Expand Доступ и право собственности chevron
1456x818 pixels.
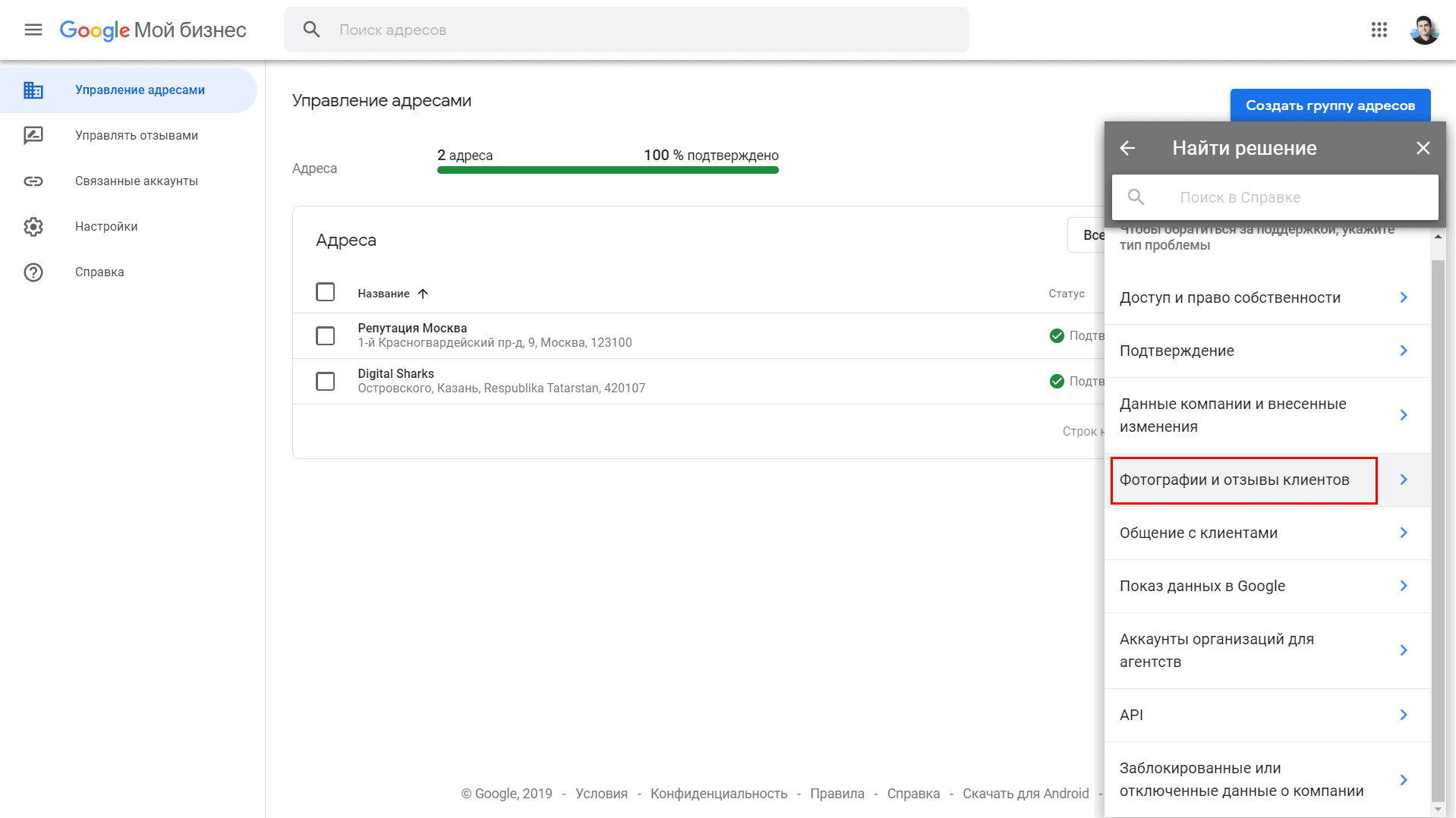tap(1404, 297)
